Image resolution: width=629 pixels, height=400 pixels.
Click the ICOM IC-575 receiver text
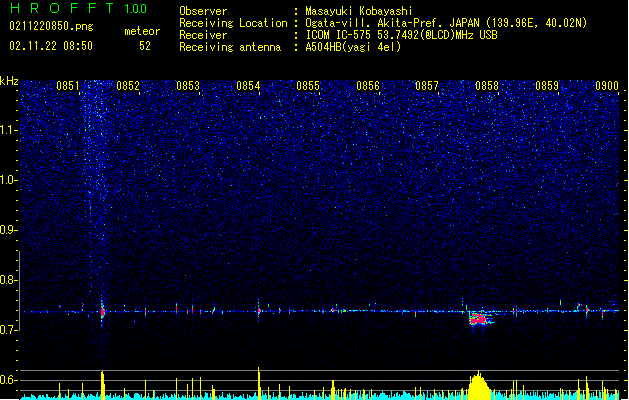click(x=401, y=35)
